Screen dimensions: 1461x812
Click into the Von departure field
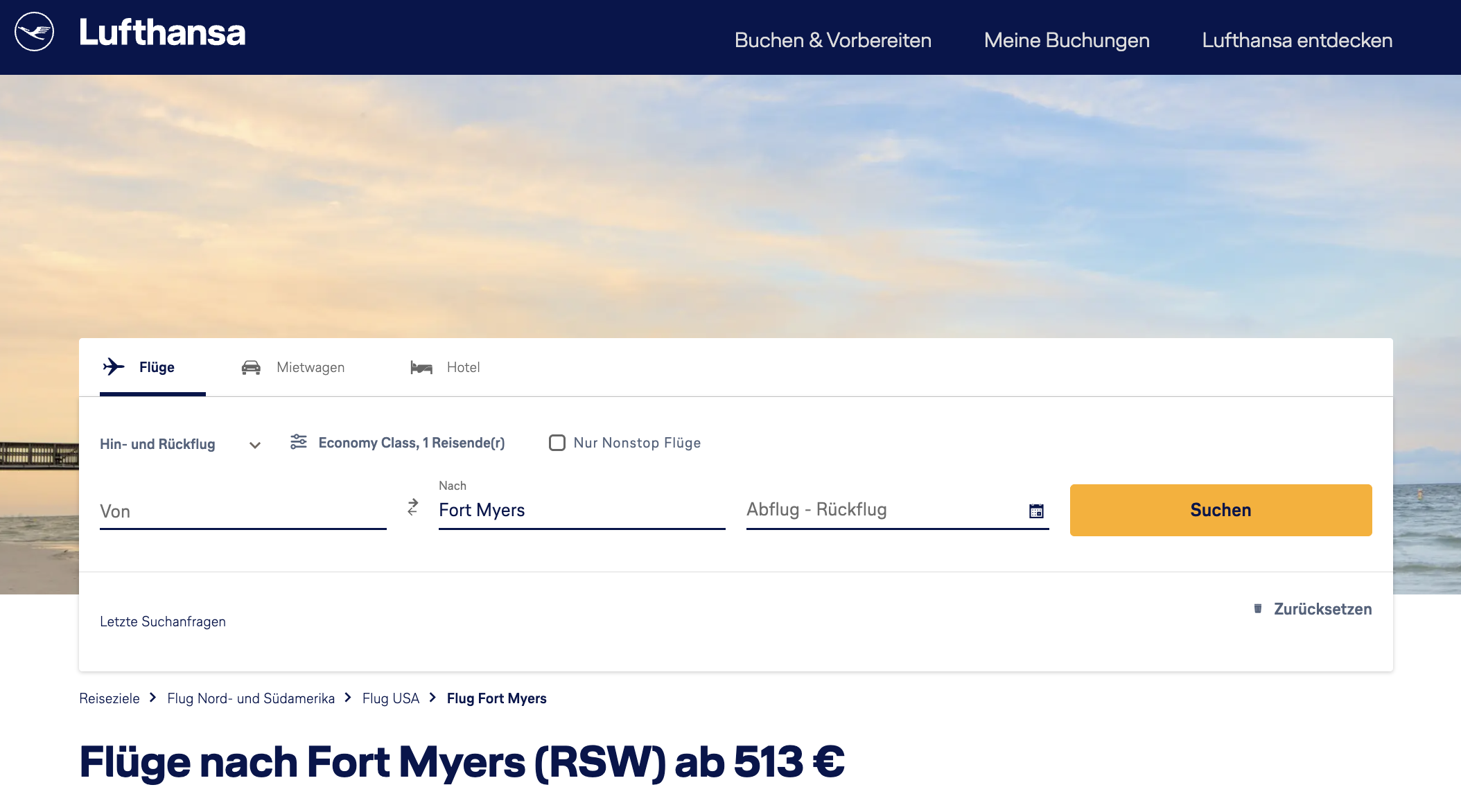pyautogui.click(x=243, y=511)
